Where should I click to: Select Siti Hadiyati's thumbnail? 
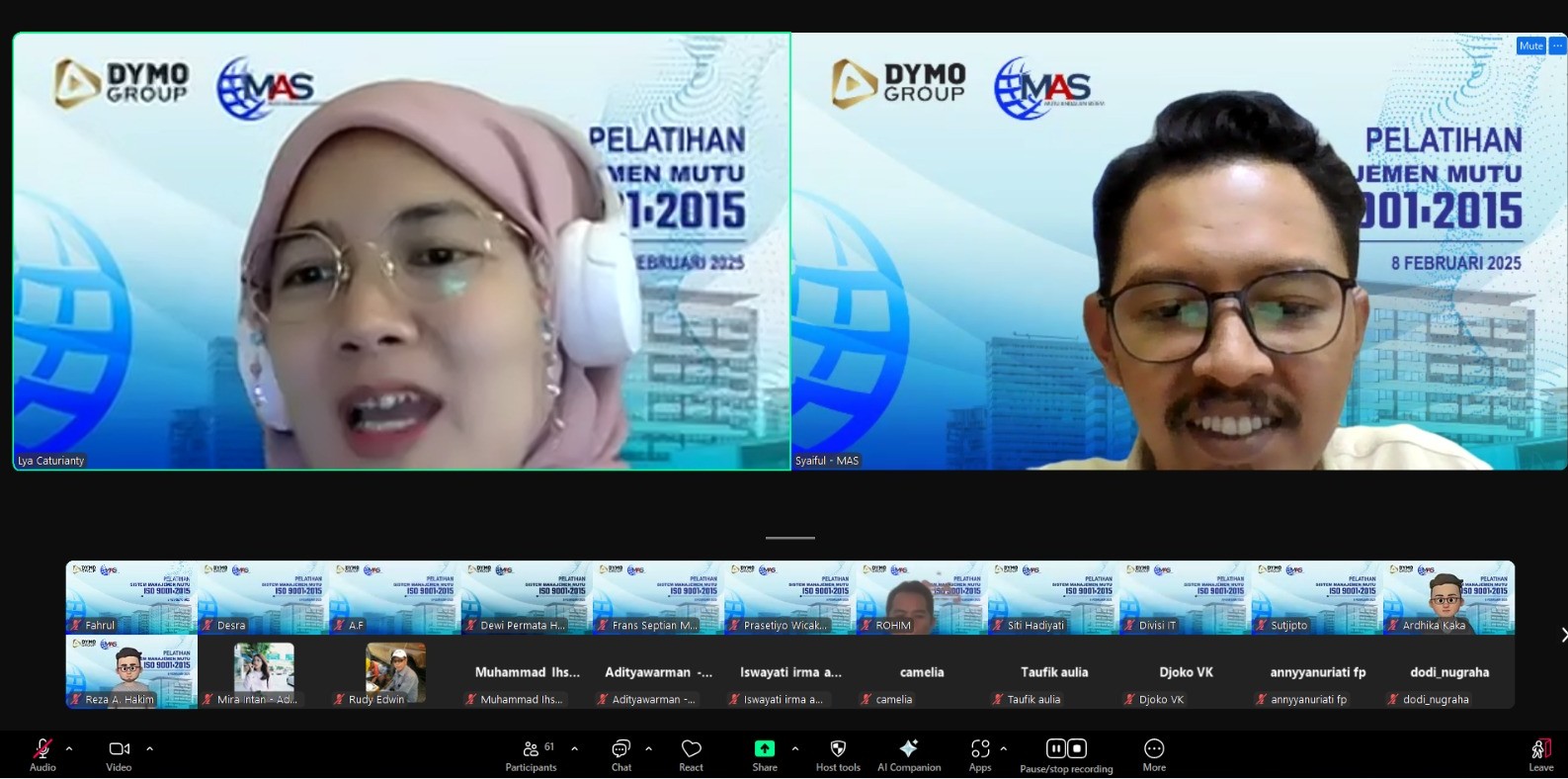coord(1053,597)
